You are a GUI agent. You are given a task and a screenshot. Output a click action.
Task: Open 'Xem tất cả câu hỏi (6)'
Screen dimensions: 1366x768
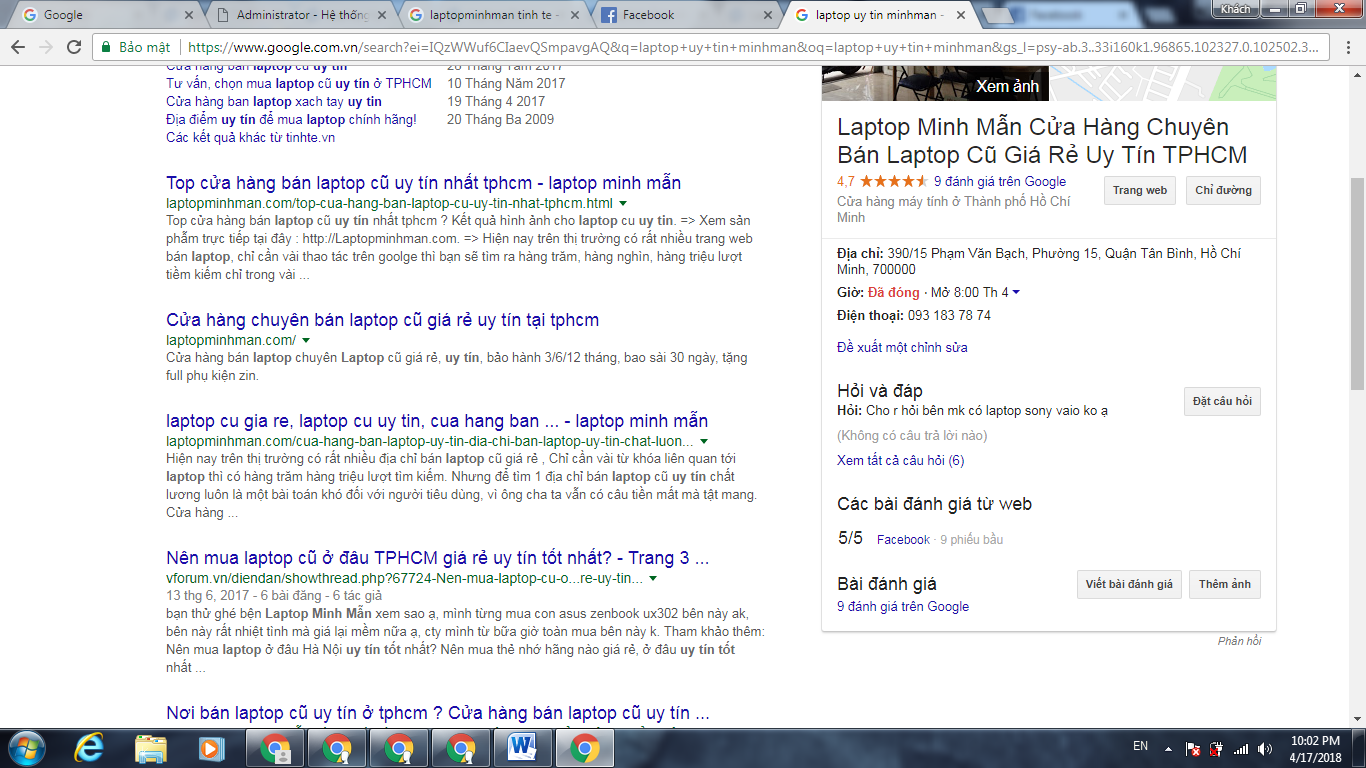[900, 461]
